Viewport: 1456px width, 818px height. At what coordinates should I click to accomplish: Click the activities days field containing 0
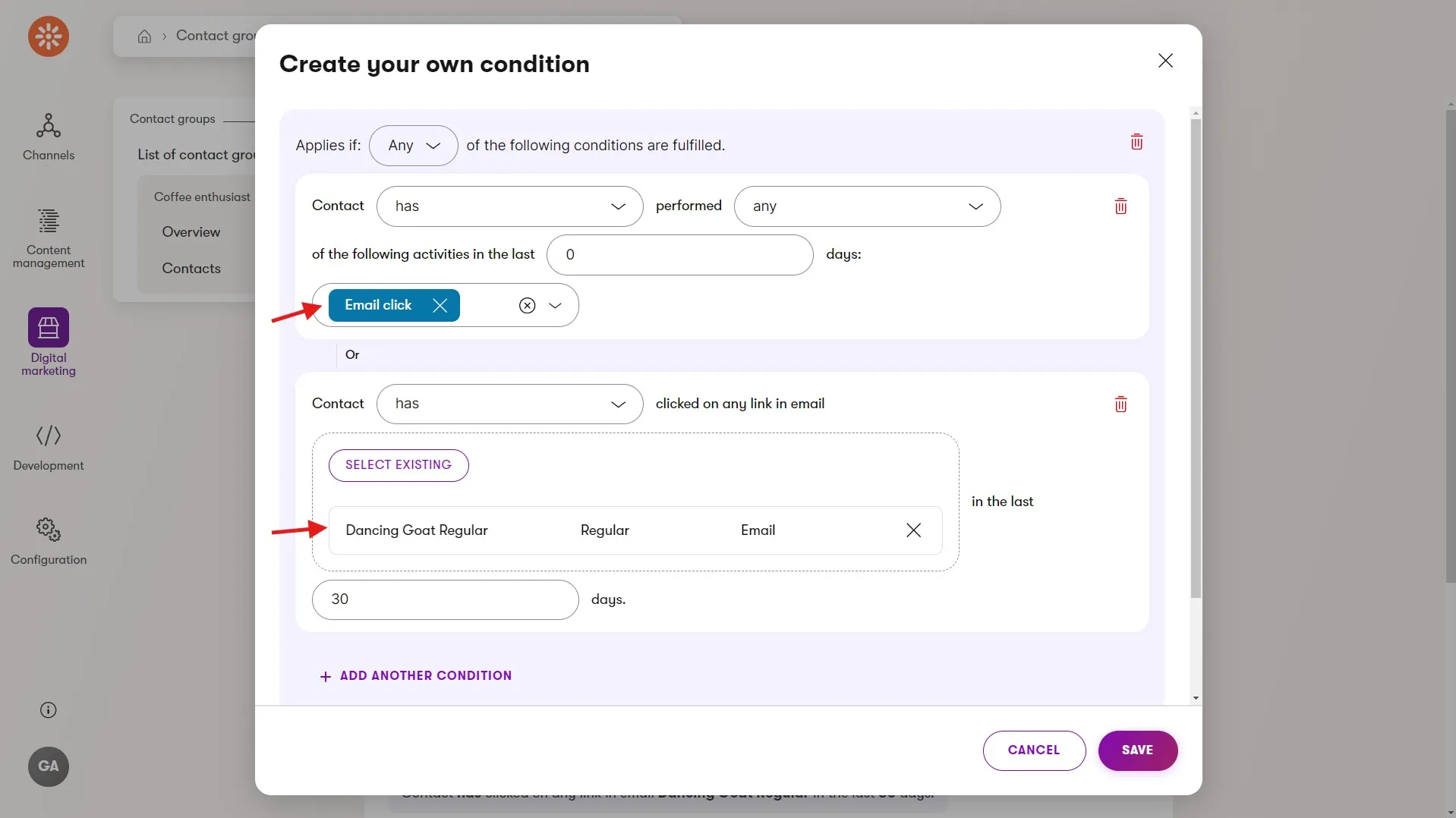pyautogui.click(x=680, y=255)
